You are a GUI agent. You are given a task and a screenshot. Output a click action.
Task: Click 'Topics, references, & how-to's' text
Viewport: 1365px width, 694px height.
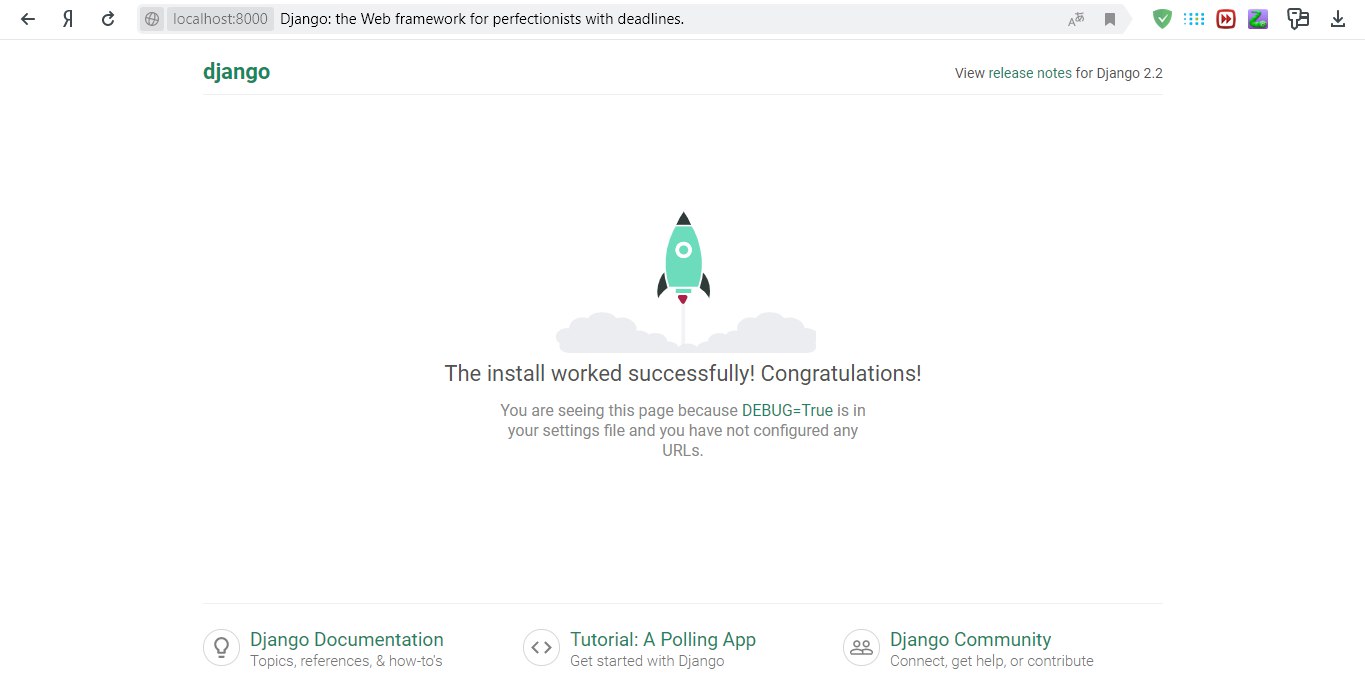[346, 661]
